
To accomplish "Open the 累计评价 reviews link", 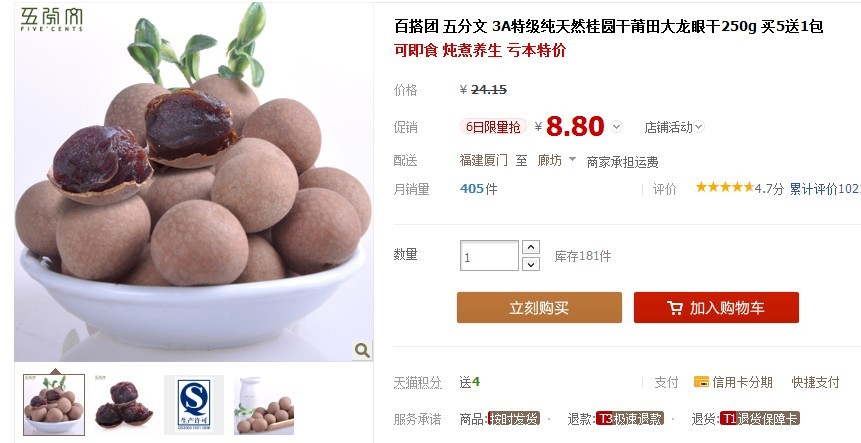I will click(x=825, y=189).
